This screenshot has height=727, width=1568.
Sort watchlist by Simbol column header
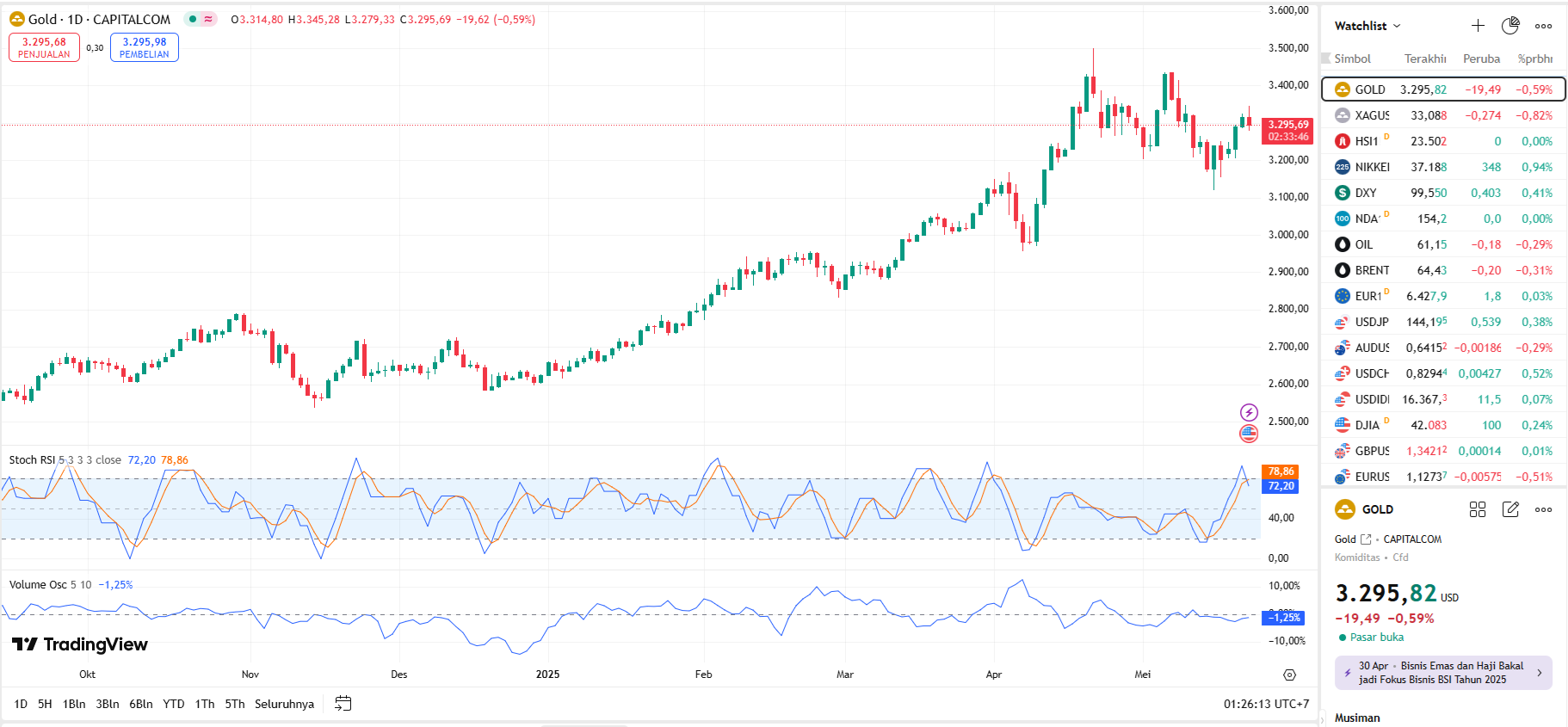click(x=1352, y=59)
